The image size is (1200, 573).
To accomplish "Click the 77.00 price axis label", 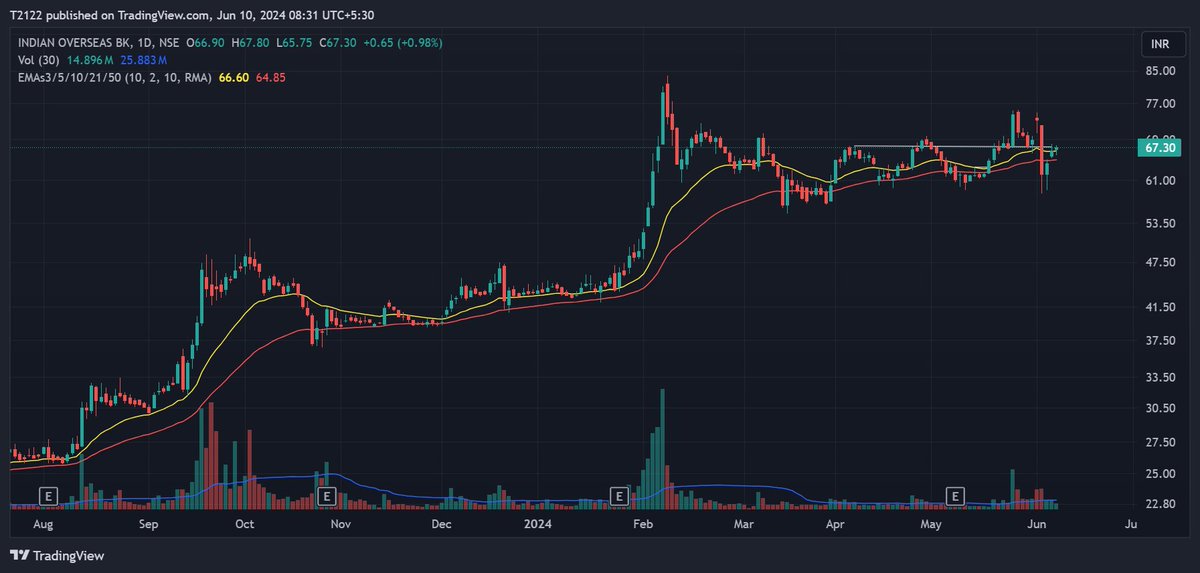I will tap(1160, 103).
